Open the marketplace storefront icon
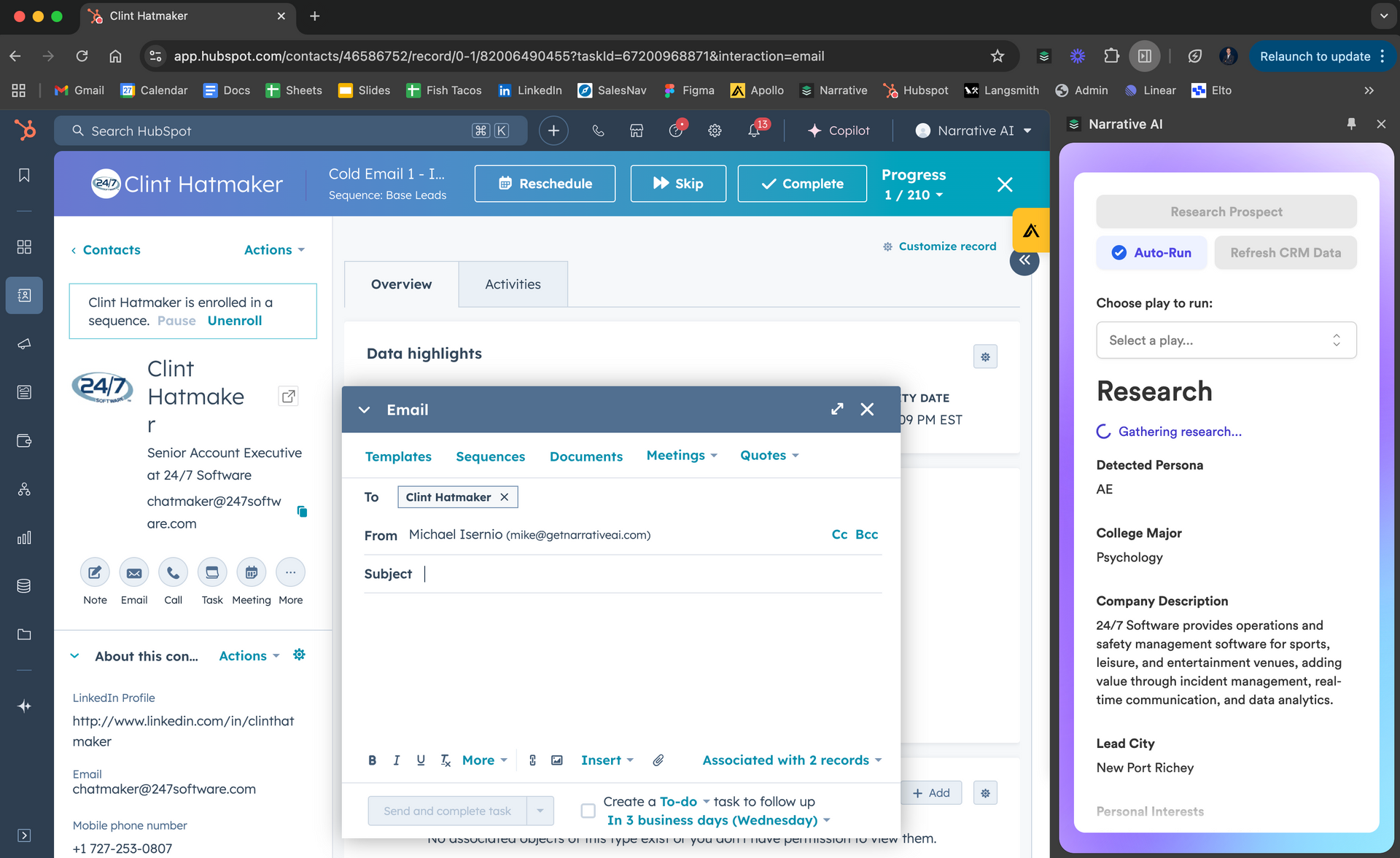 637,130
